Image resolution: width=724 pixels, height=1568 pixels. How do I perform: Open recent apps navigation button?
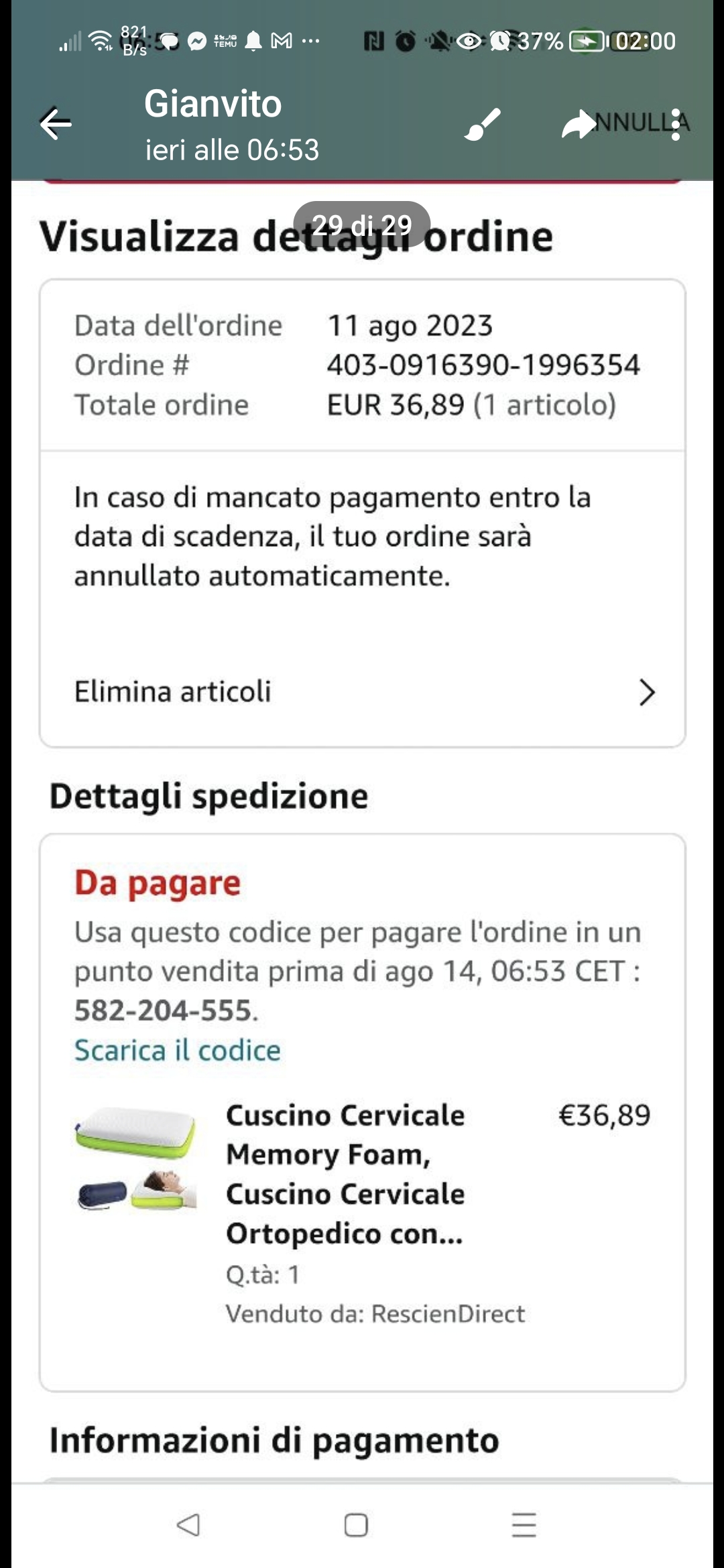tap(524, 1524)
